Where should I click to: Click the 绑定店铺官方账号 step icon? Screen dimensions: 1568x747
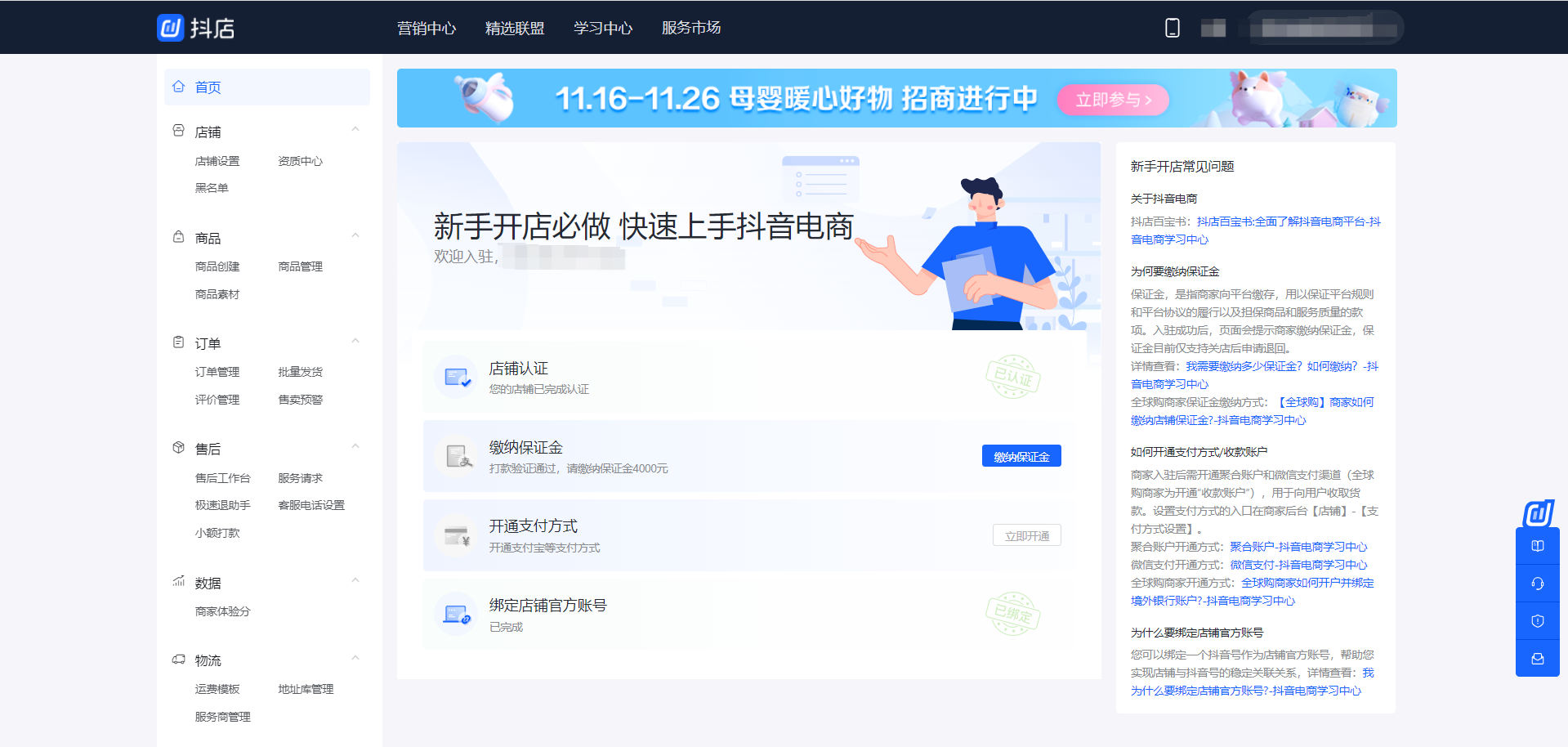click(456, 614)
